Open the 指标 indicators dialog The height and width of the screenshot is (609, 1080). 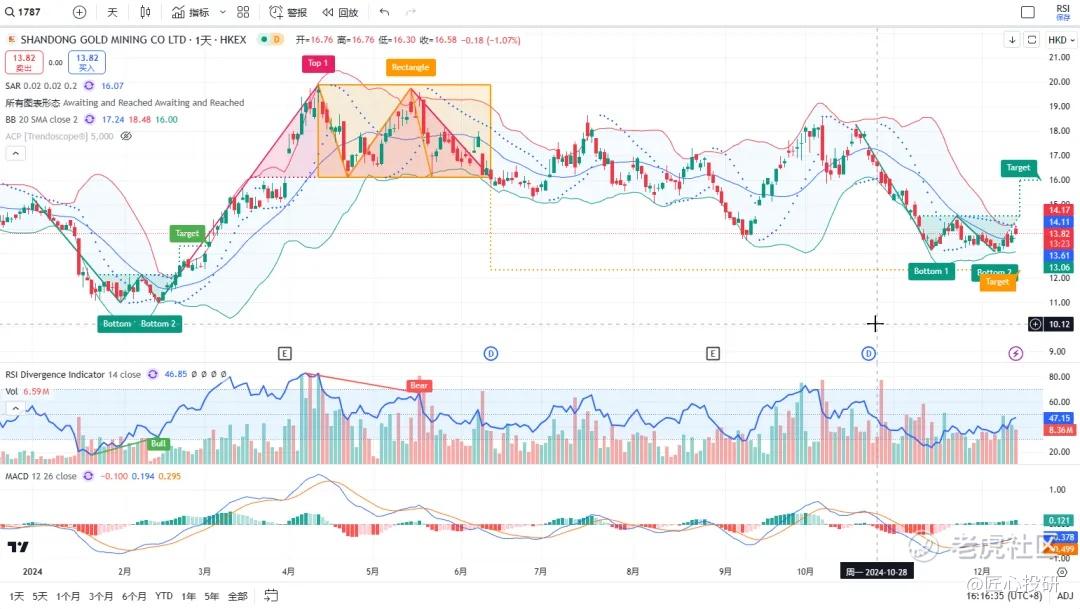(x=191, y=12)
